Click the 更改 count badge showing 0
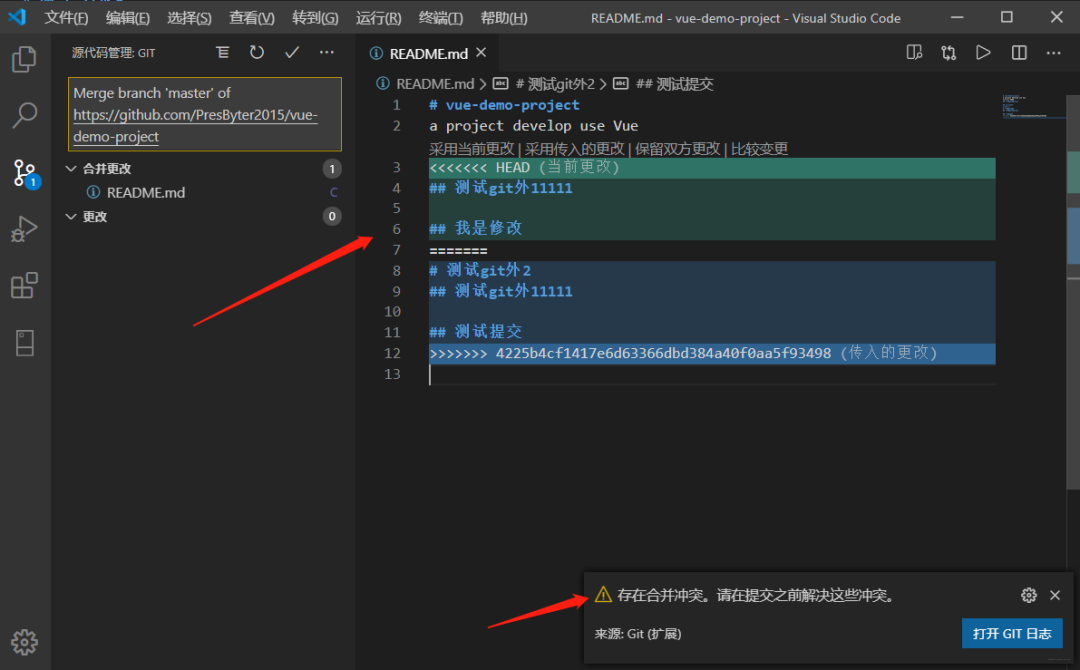 [x=332, y=216]
